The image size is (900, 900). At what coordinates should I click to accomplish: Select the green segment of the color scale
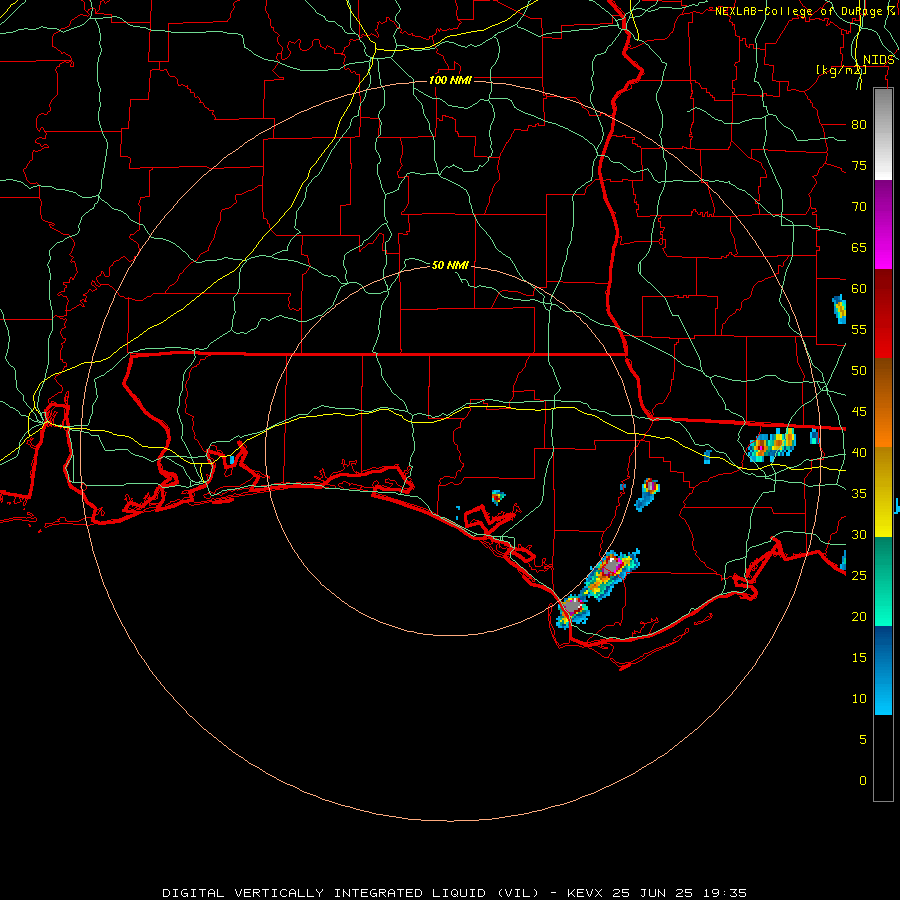[x=883, y=581]
